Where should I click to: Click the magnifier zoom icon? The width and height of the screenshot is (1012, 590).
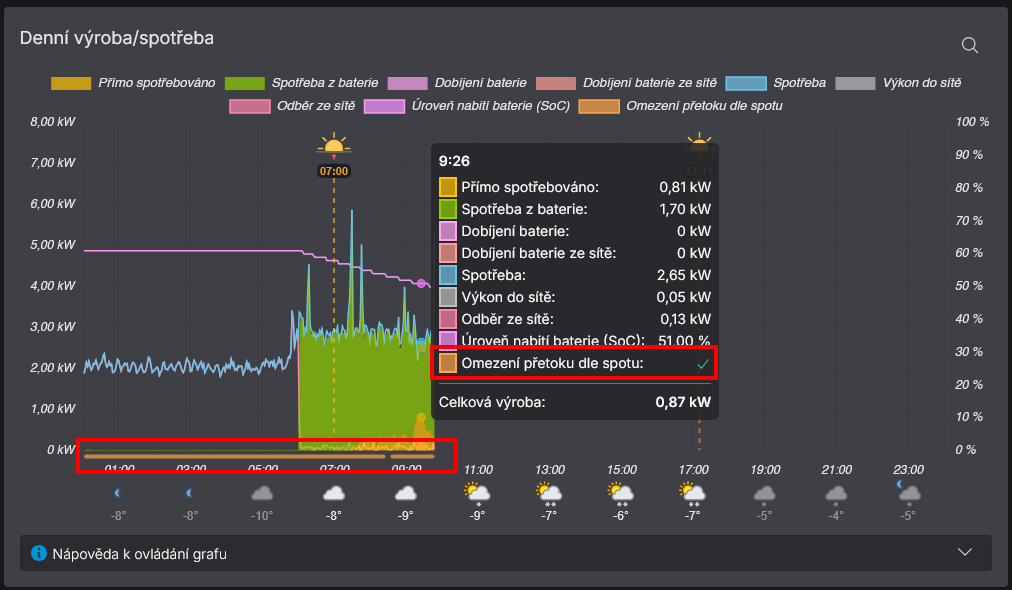click(969, 45)
